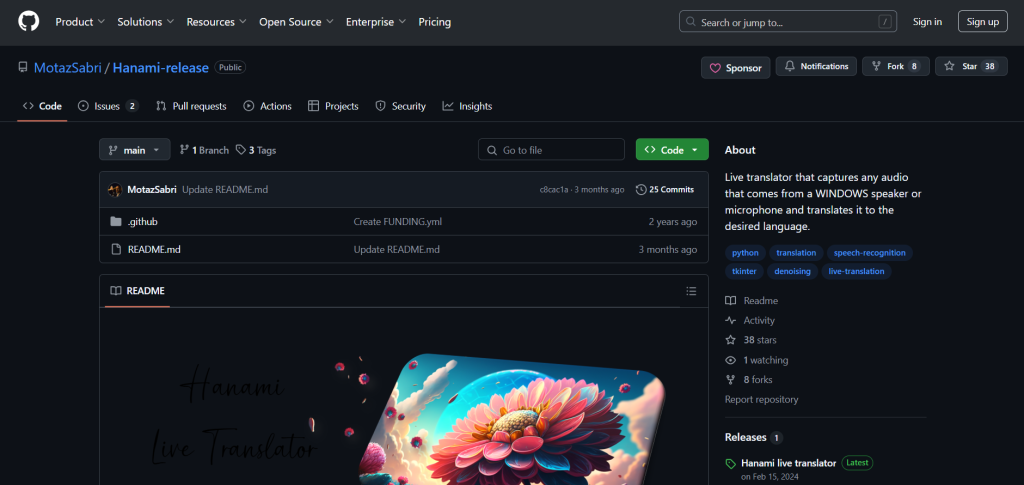The image size is (1024, 485).
Task: Click the tag icon beside 3 Tags
Action: pyautogui.click(x=241, y=150)
